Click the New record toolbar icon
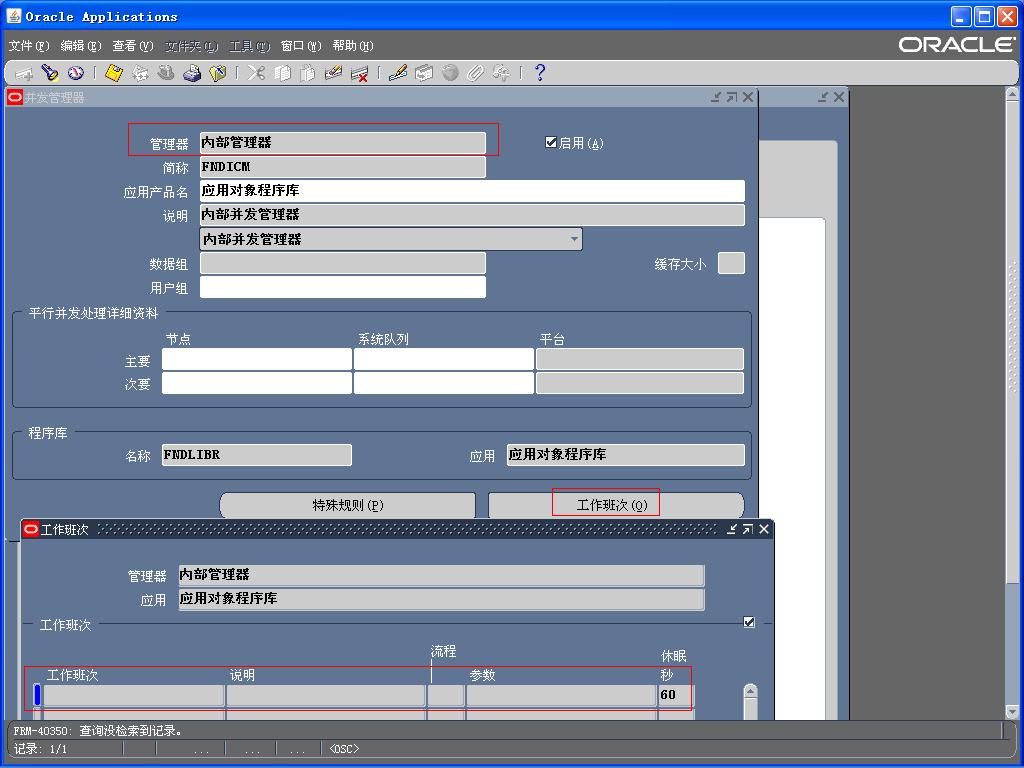Viewport: 1024px width, 768px height. 24,73
